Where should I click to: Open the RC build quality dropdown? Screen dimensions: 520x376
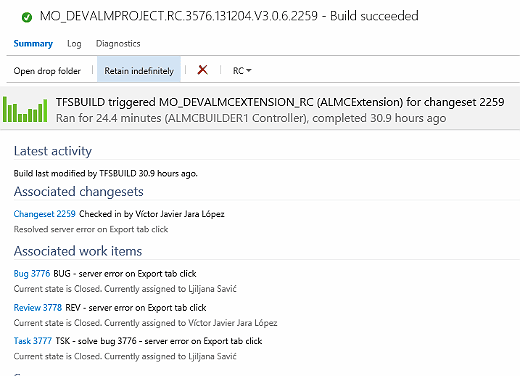click(242, 71)
